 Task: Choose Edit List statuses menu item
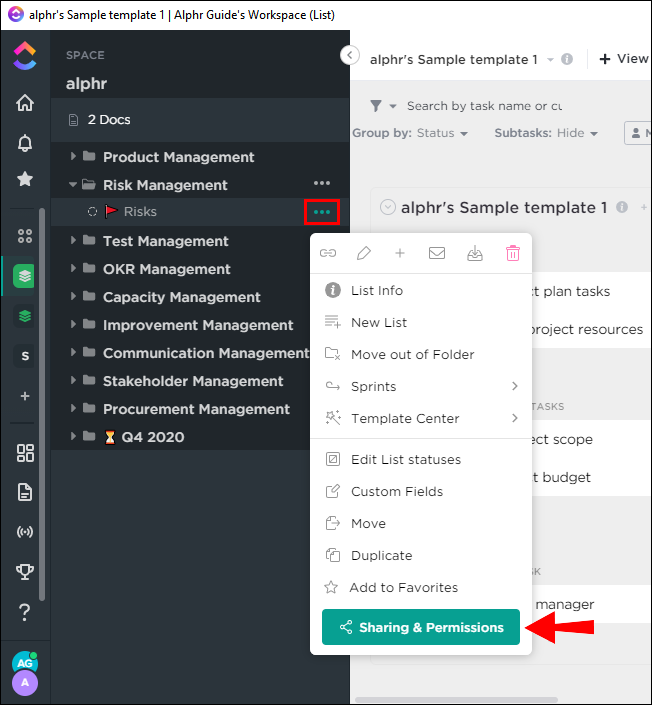(405, 459)
